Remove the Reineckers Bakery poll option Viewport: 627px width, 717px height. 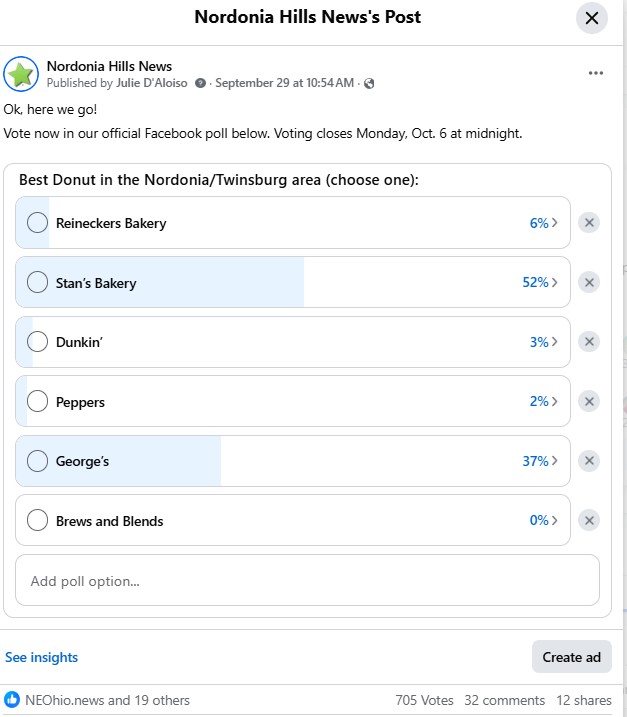[x=590, y=223]
